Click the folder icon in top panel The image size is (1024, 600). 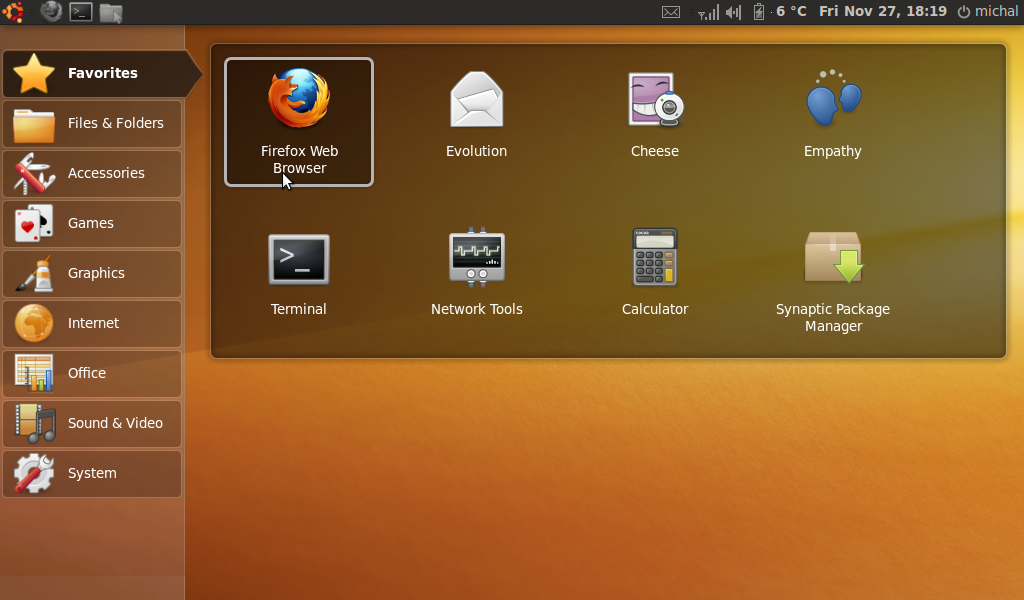pyautogui.click(x=111, y=12)
